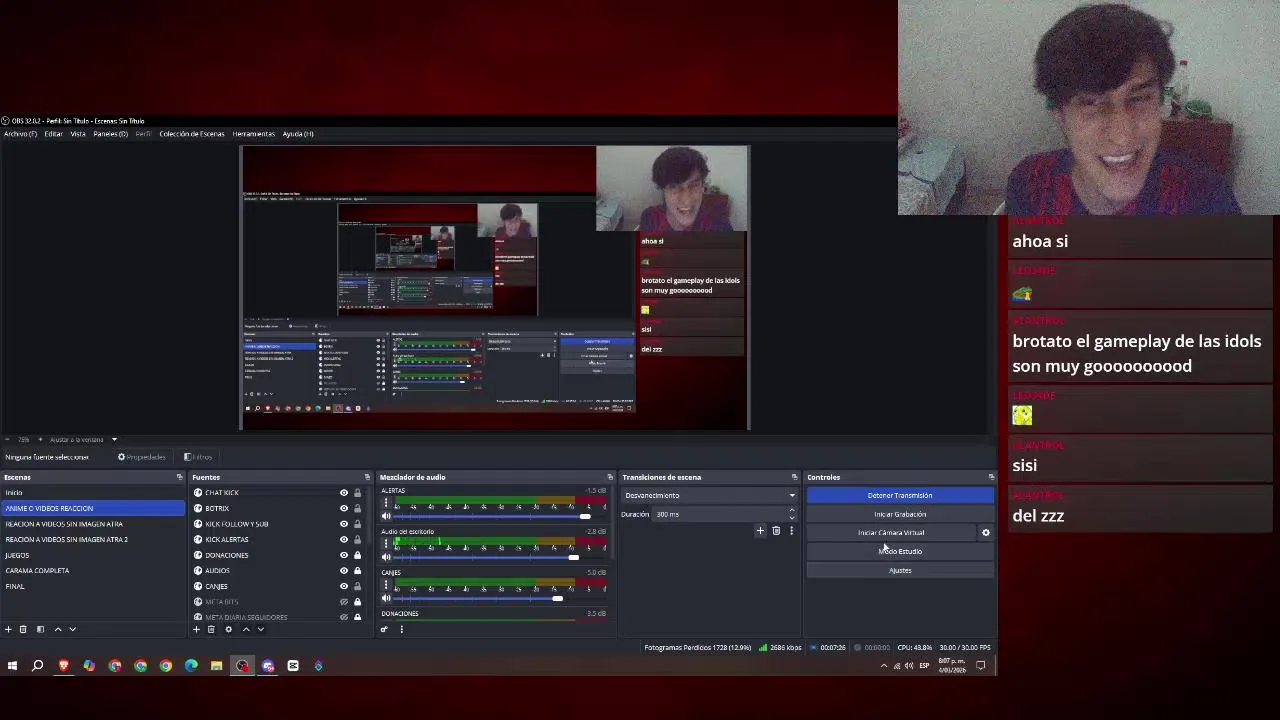Open virtual camera settings gear
1280x720 pixels.
click(986, 533)
